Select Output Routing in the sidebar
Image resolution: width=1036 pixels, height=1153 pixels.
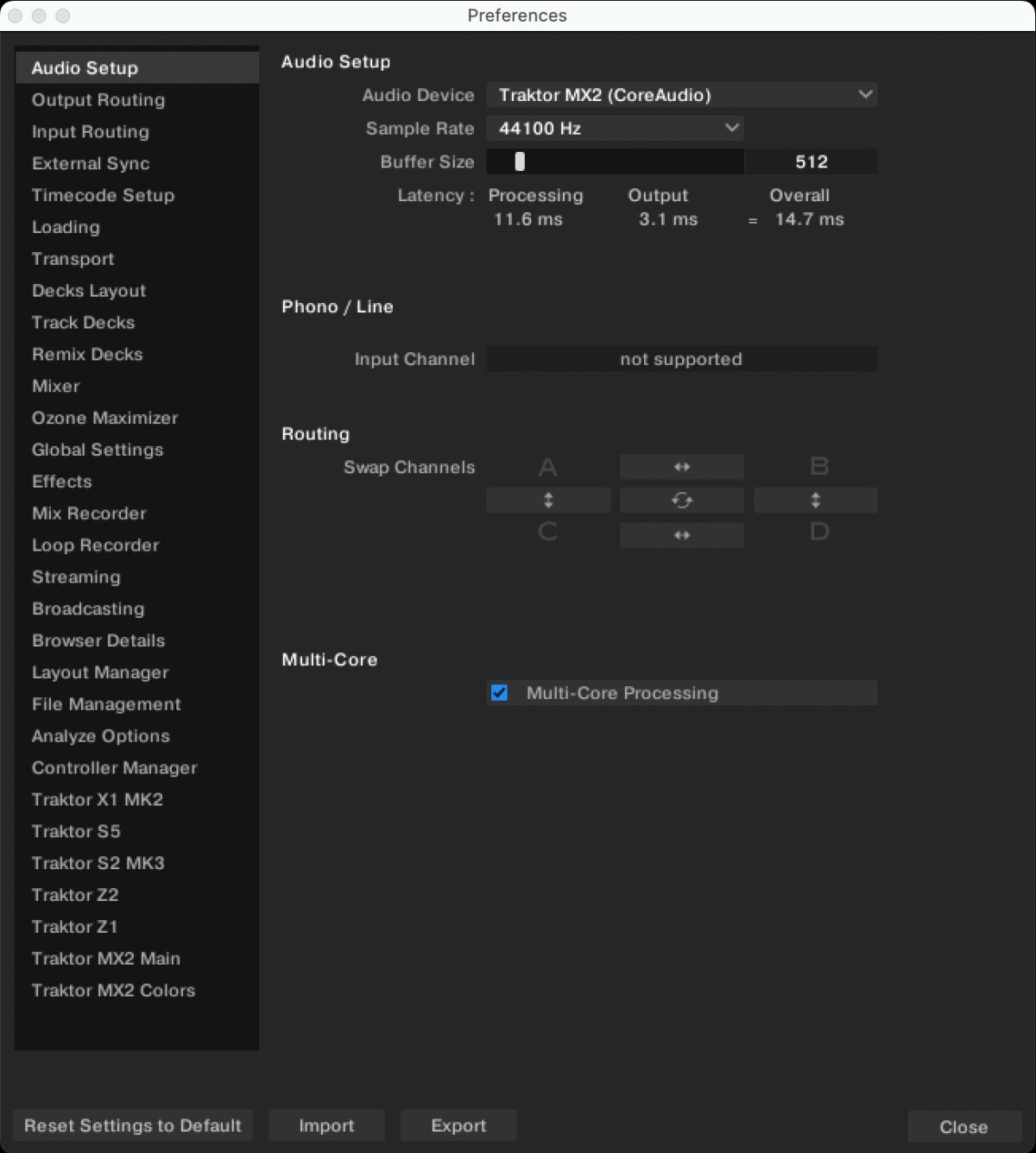coord(98,100)
